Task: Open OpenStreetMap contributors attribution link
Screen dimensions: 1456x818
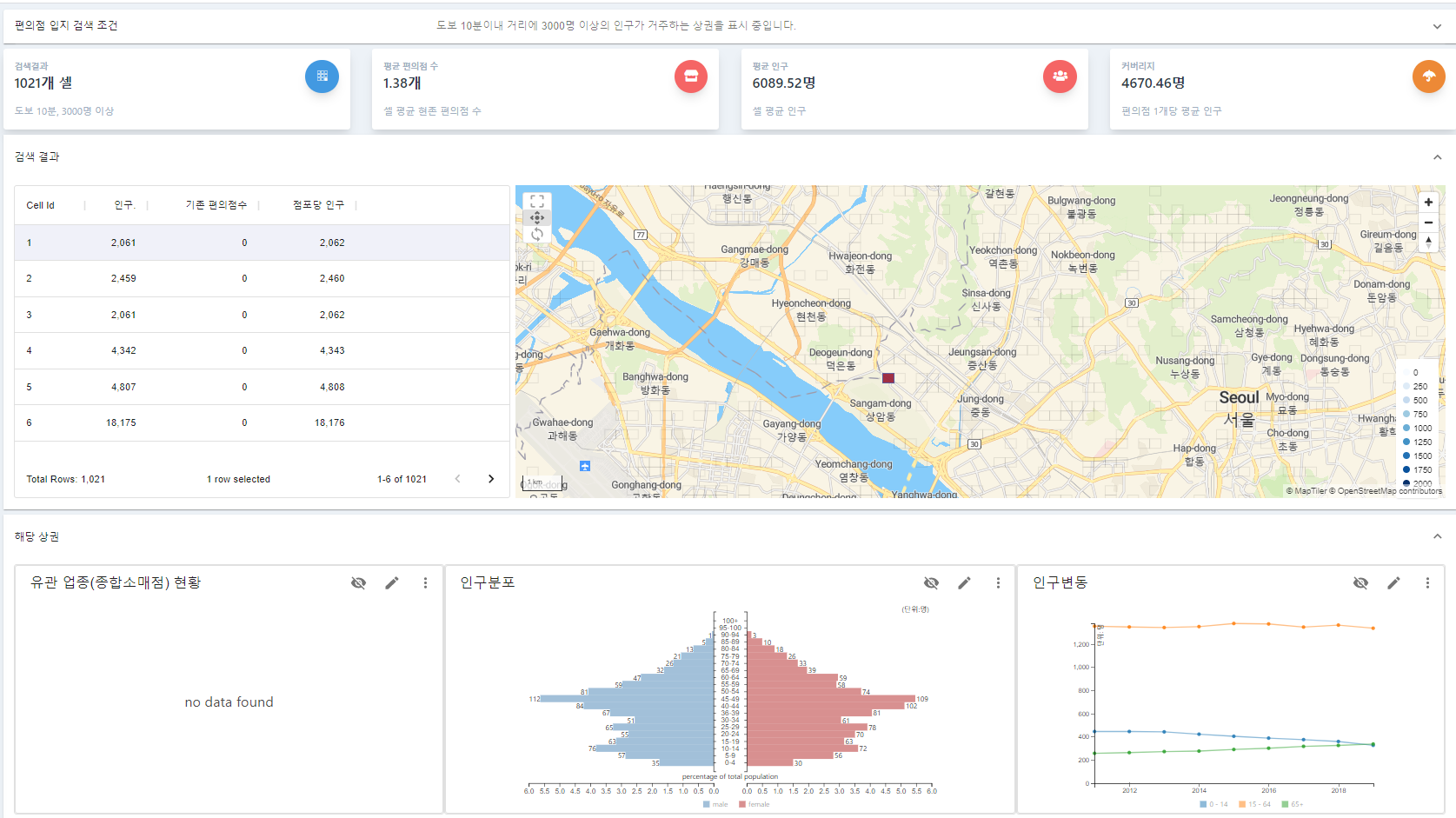Action: (1386, 491)
